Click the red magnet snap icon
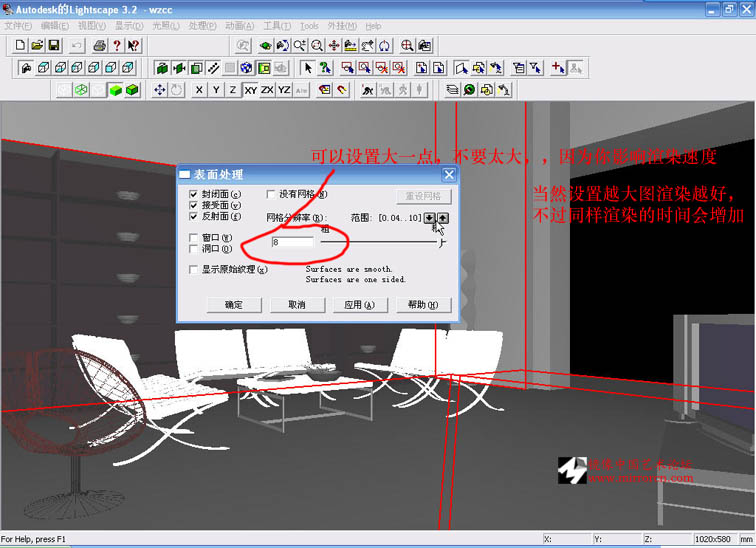Image resolution: width=756 pixels, height=548 pixels. pos(342,90)
